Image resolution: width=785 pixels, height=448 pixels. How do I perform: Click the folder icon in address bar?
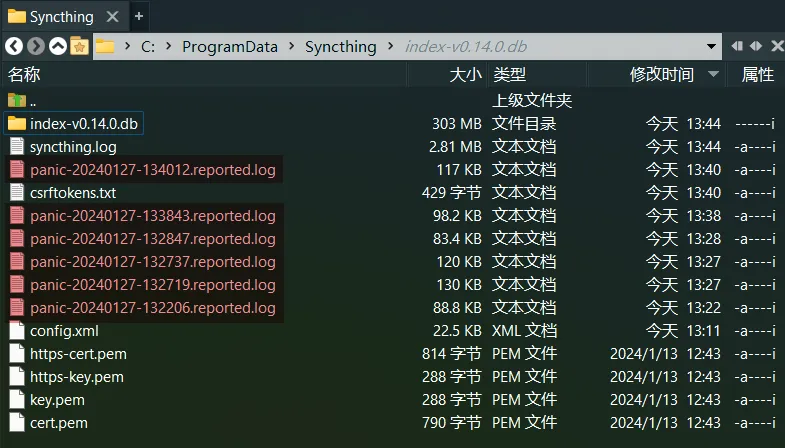pos(105,46)
